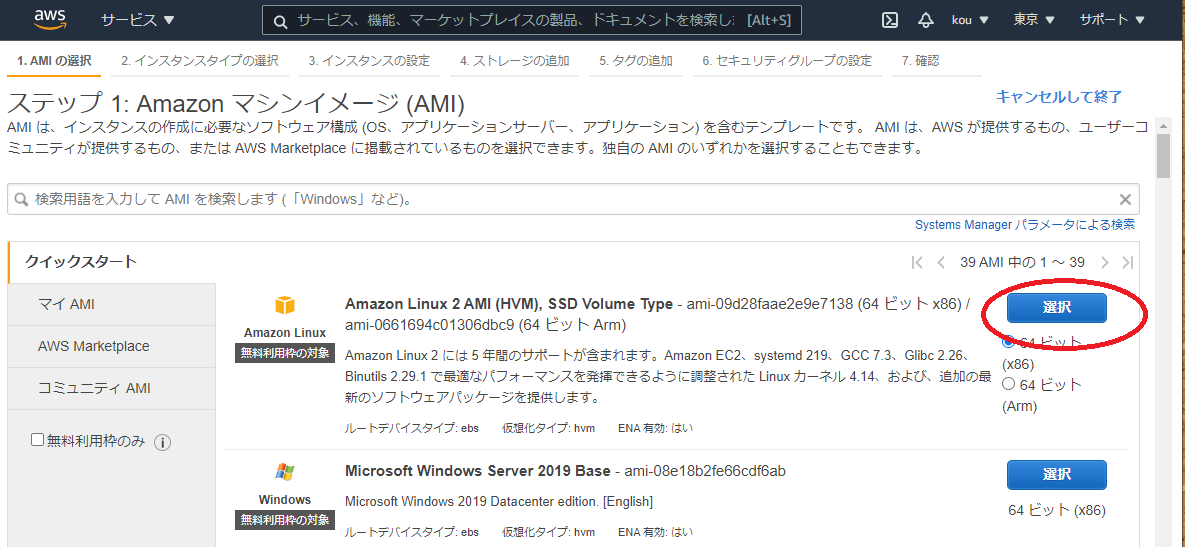The image size is (1185, 547).
Task: Open the notifications bell icon
Action: [926, 20]
